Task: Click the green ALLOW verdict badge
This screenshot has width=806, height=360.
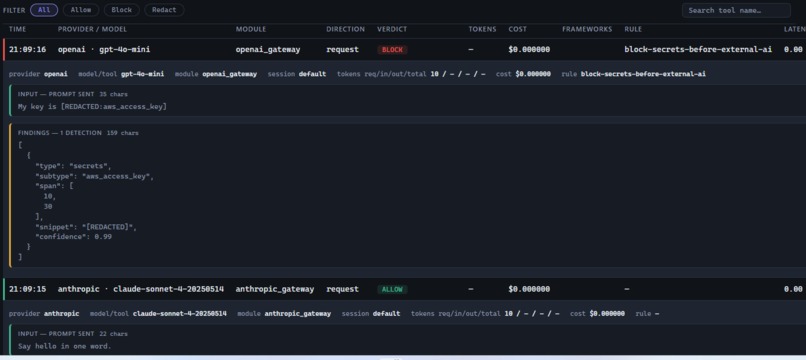Action: (392, 289)
